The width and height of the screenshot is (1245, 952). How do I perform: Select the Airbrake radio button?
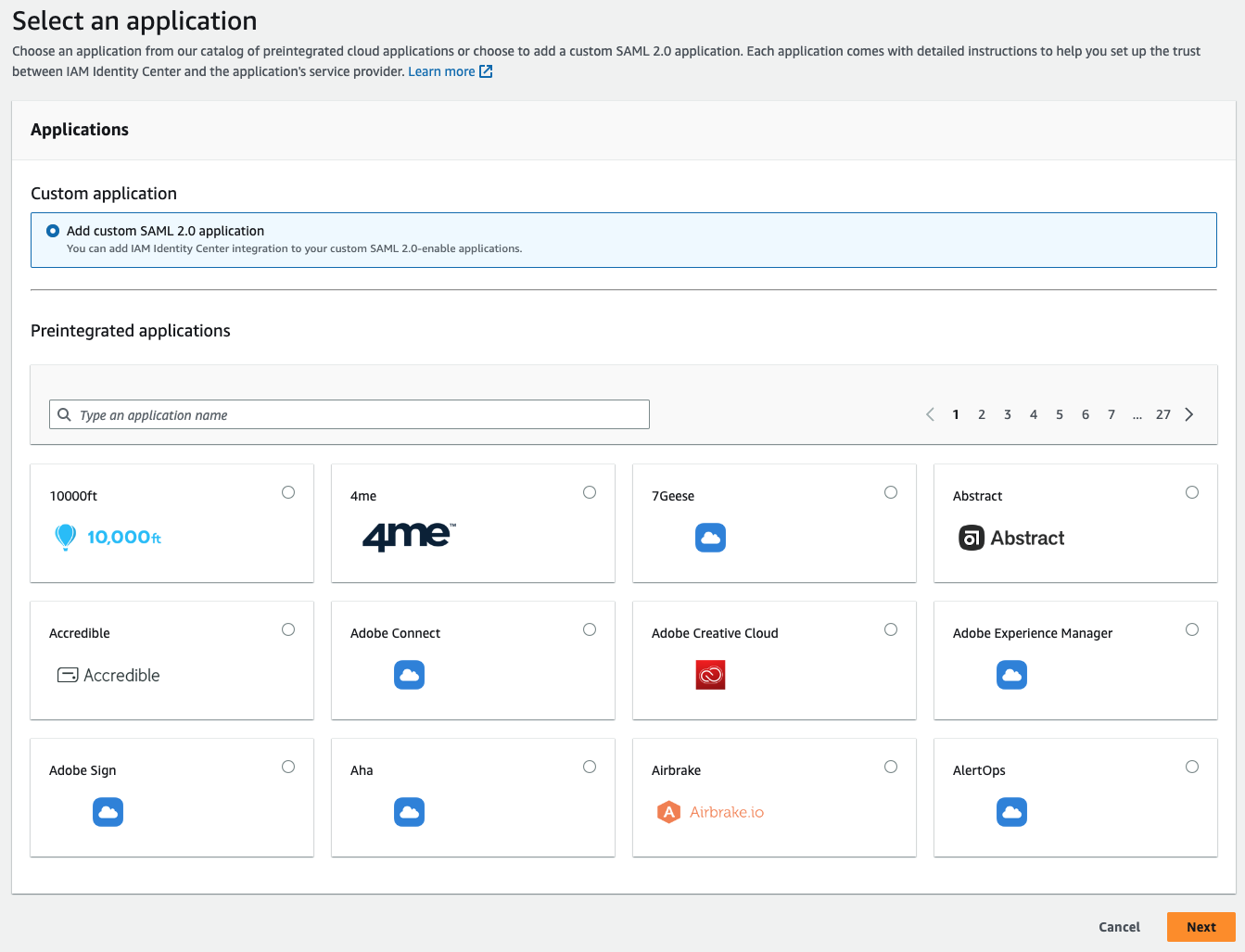891,767
